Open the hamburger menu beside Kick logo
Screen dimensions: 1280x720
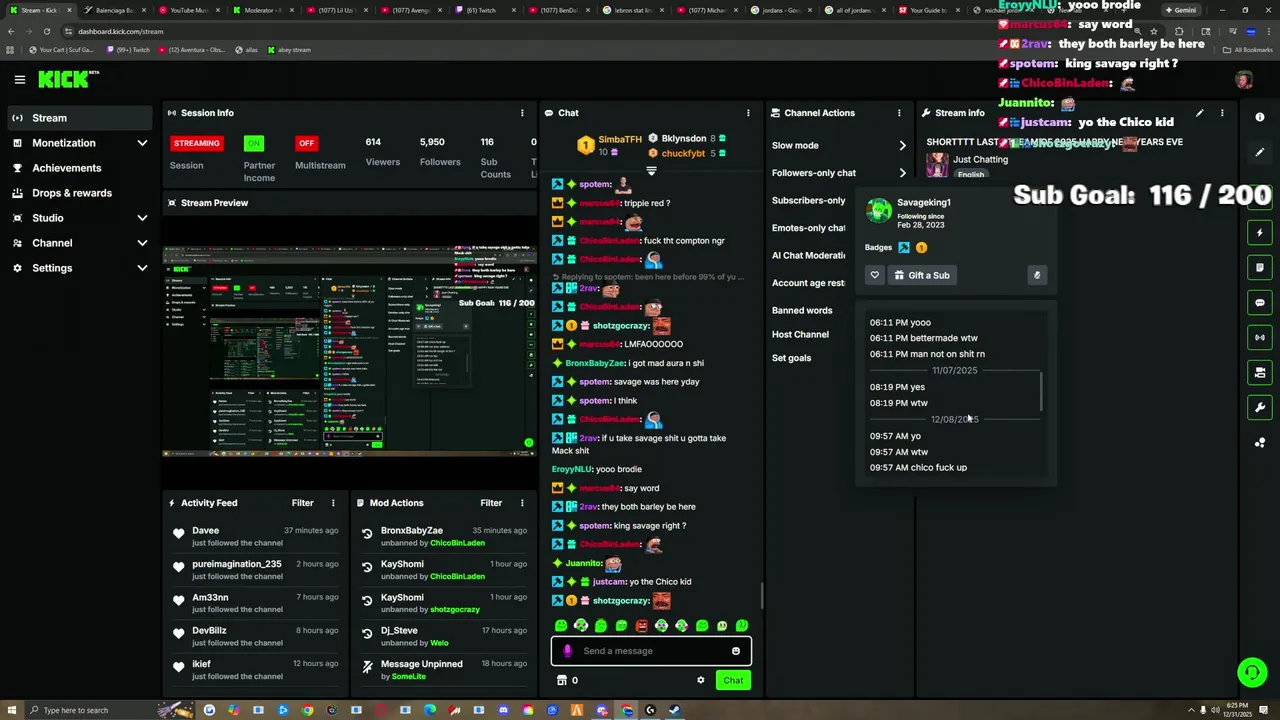[x=19, y=80]
